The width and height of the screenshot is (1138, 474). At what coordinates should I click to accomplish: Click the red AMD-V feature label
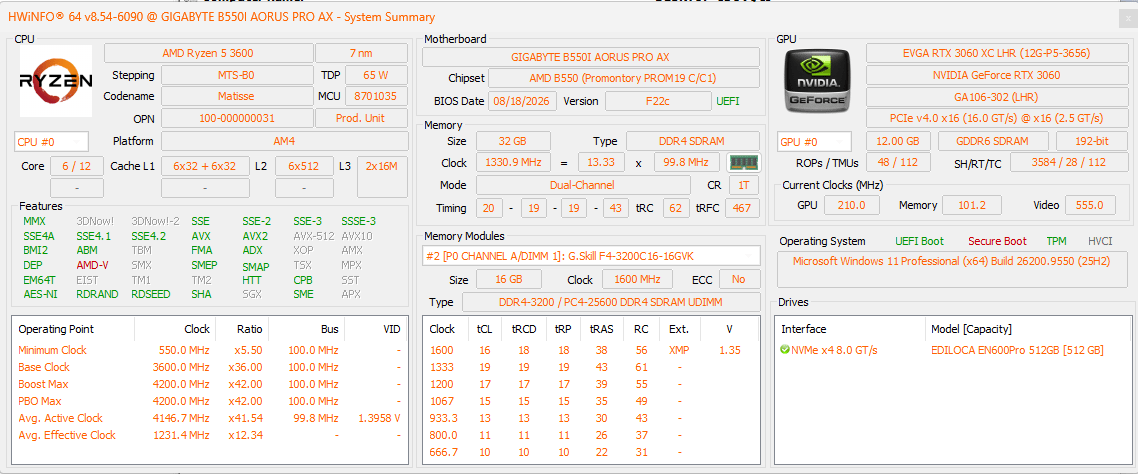[92, 265]
